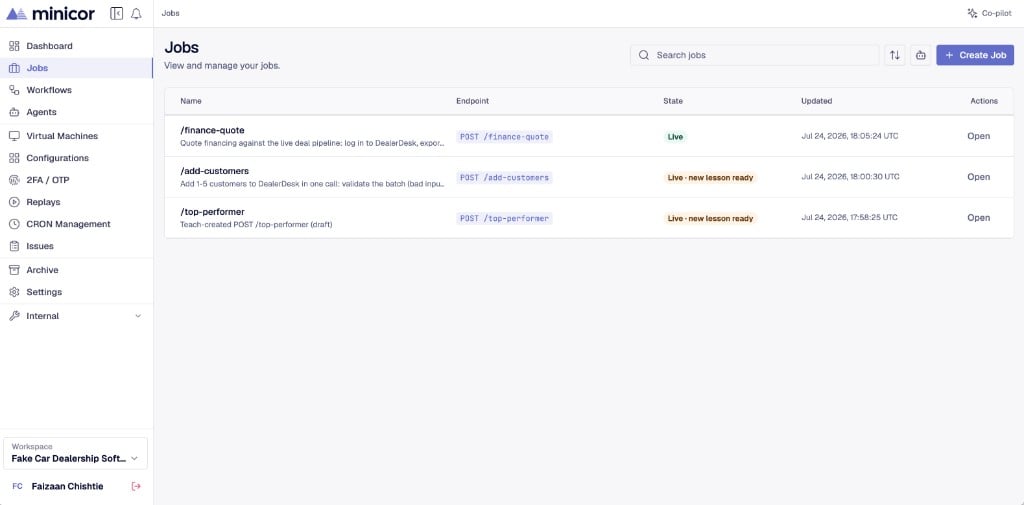
Task: Open the /finance-quote job via Open
Action: pyautogui.click(x=978, y=136)
